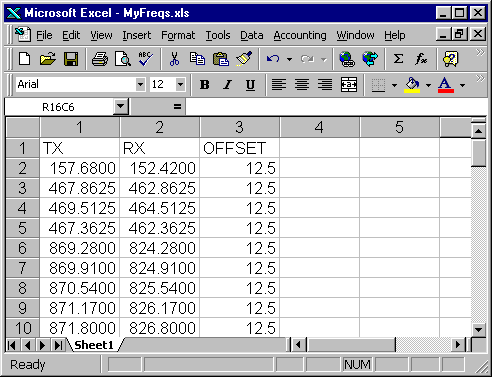Paste from clipboard icon
The image size is (492, 377).
click(220, 60)
